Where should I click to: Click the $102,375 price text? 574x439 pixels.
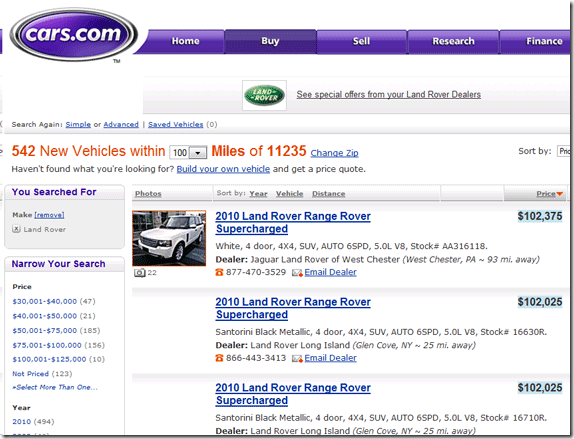point(540,216)
